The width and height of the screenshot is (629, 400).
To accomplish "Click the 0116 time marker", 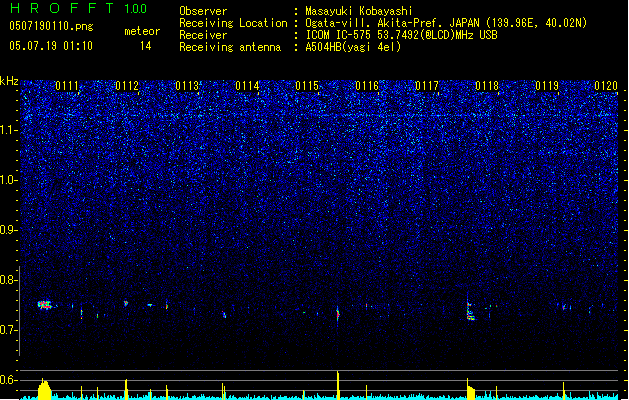I will click(367, 86).
